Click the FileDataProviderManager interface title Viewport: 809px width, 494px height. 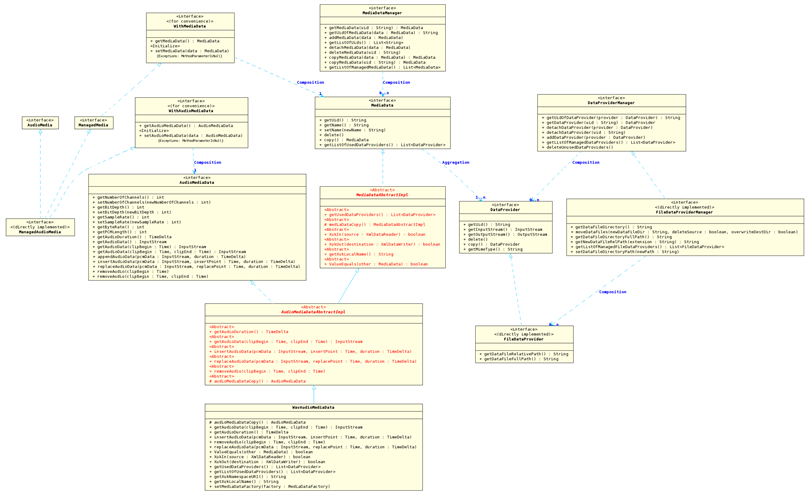click(684, 212)
